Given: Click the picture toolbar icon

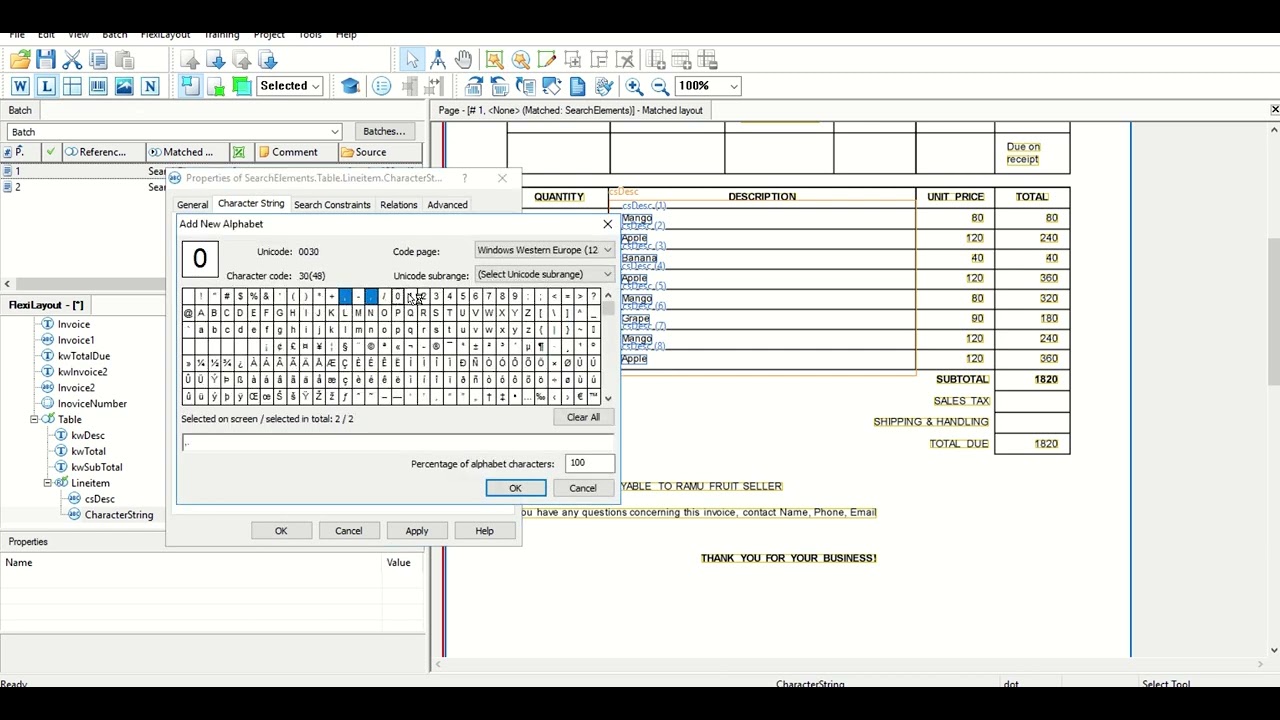Looking at the screenshot, I should pos(124,87).
